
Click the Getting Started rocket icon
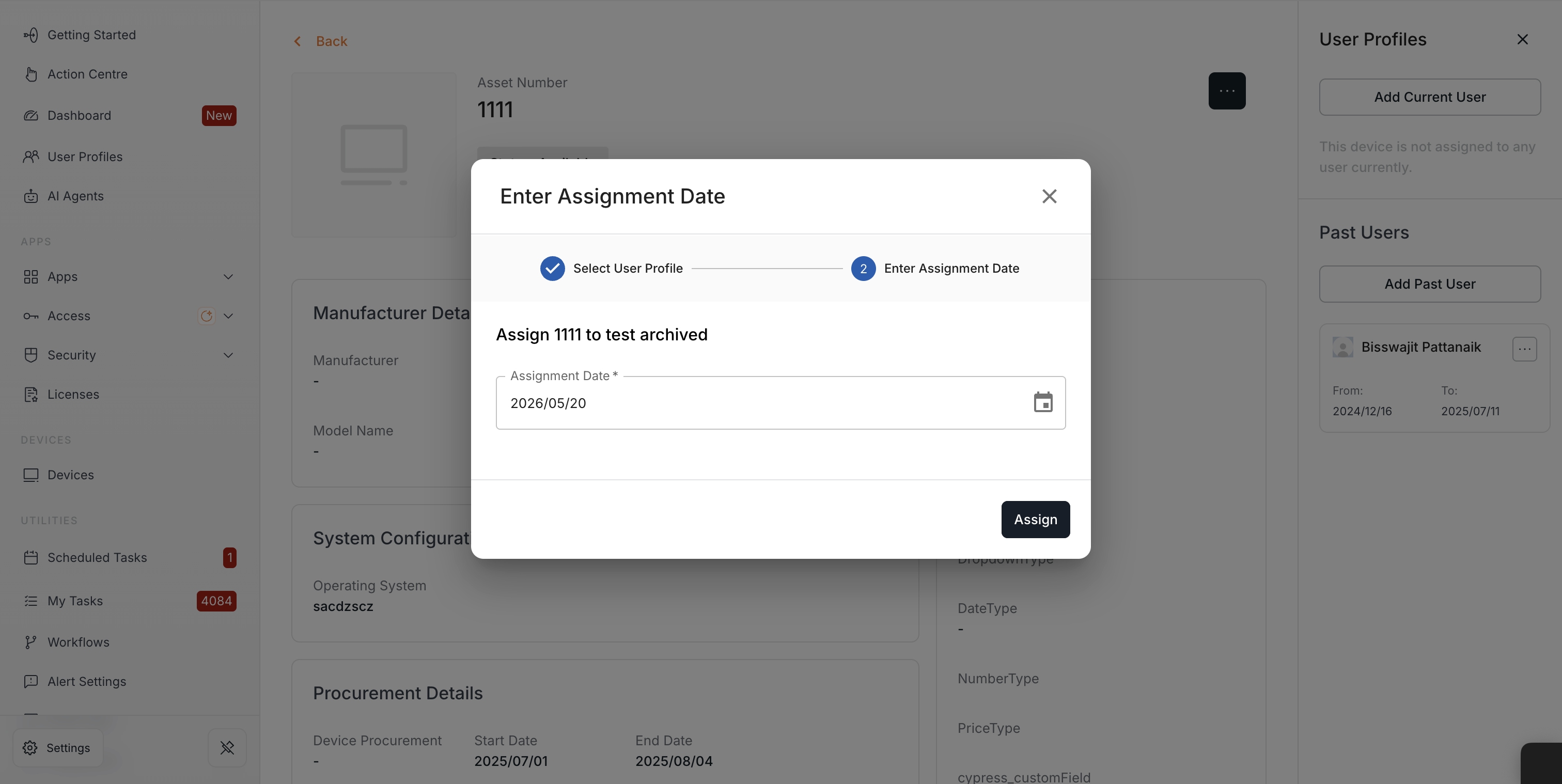tap(31, 35)
